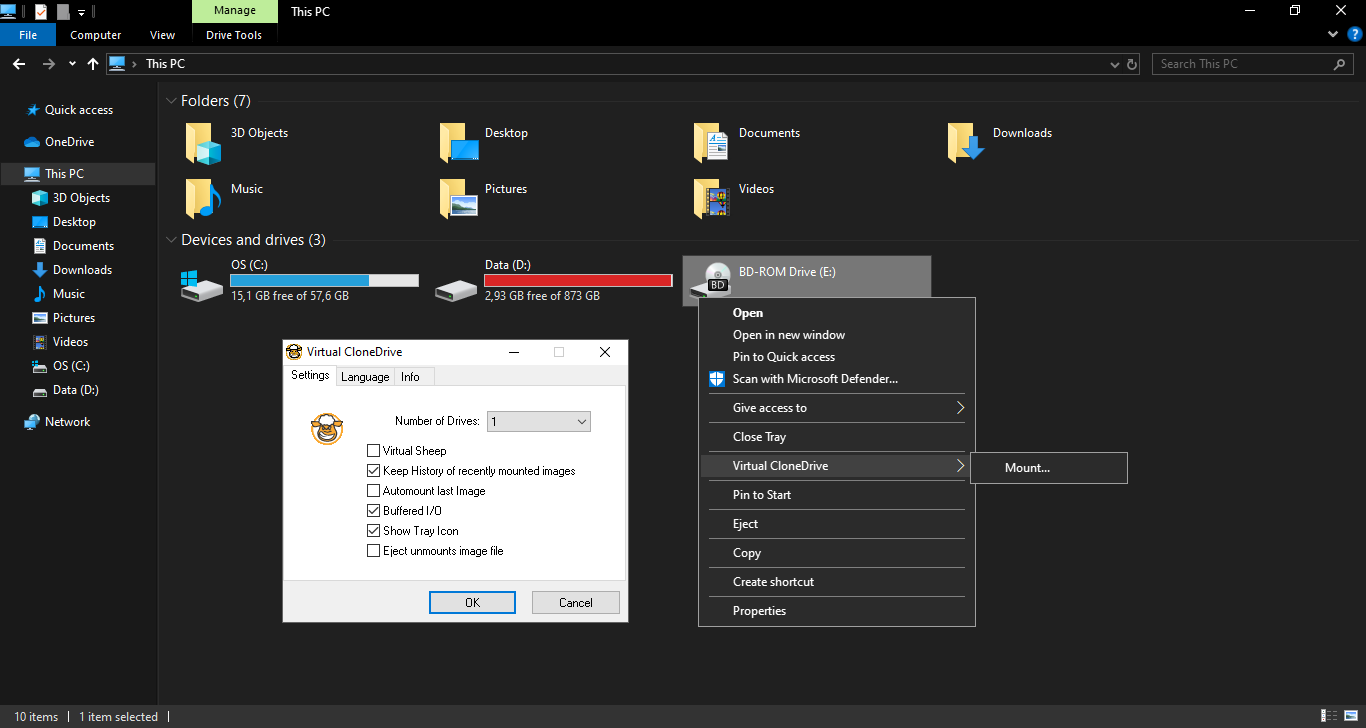Enable the Virtual Sheep checkbox

click(373, 450)
